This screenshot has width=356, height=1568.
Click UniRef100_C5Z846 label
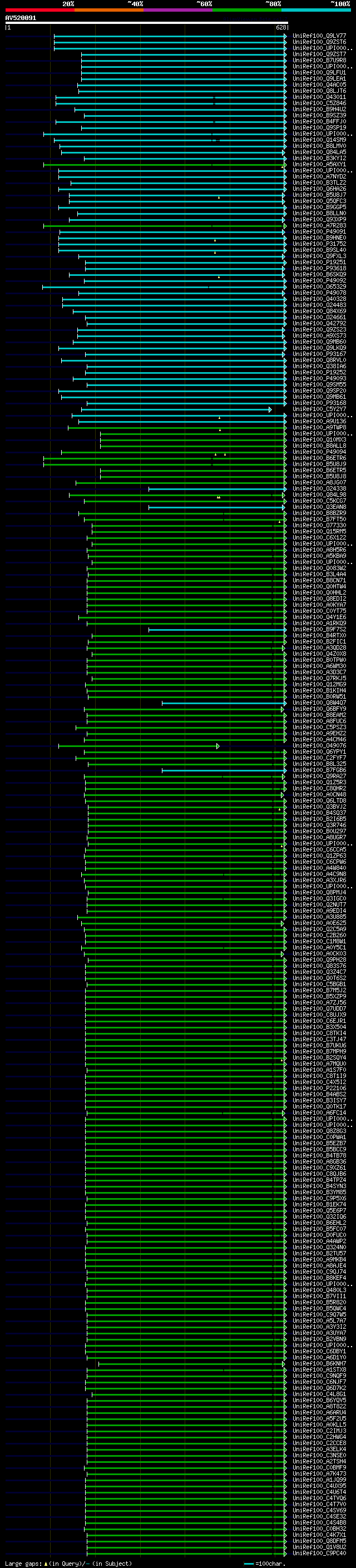(319, 103)
